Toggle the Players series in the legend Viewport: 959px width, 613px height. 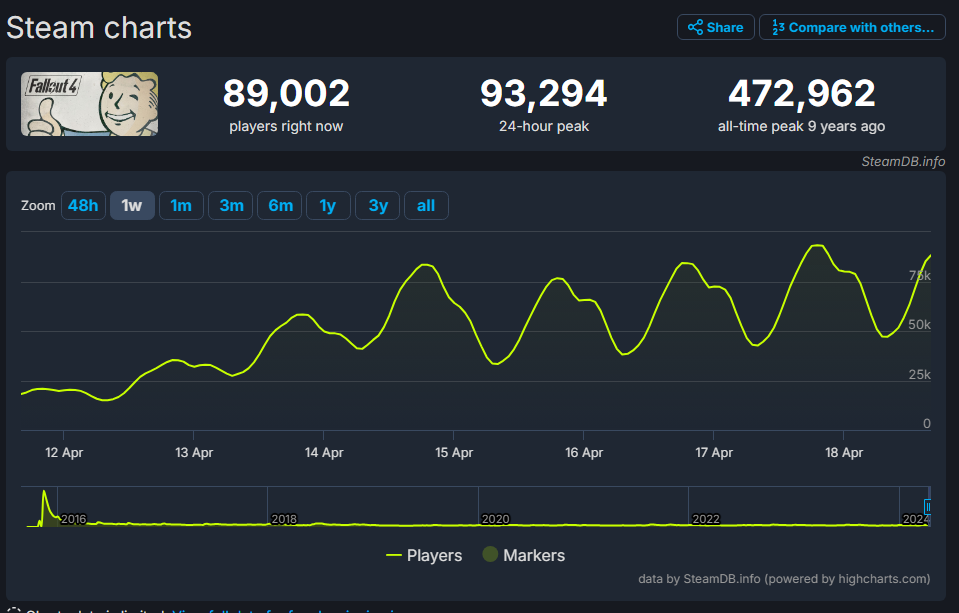pos(434,555)
